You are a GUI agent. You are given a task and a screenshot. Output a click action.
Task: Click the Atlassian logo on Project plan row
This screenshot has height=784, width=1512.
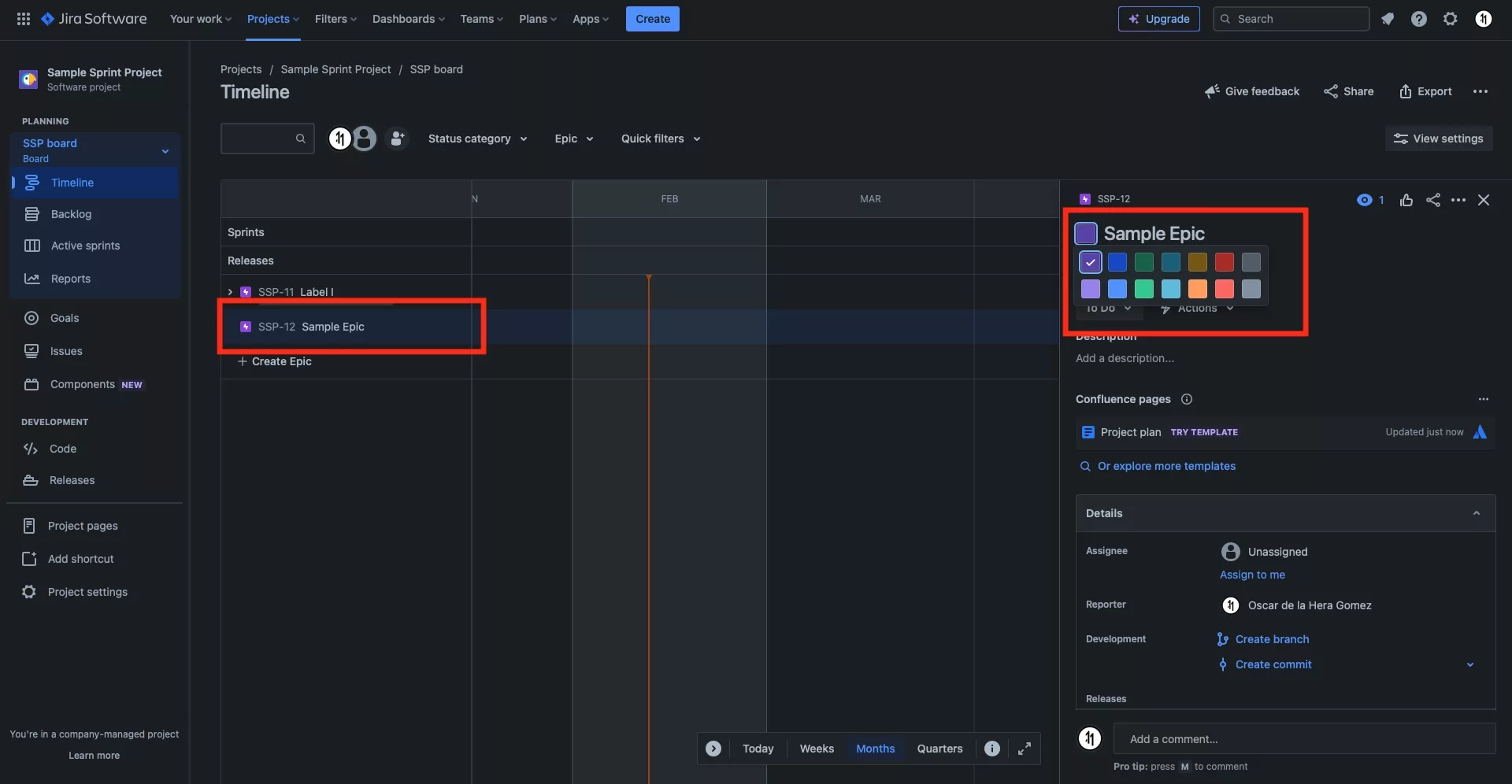(x=1480, y=432)
